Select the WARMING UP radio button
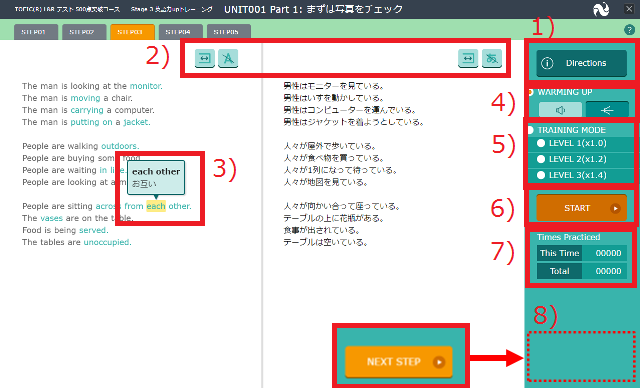 (x=531, y=92)
